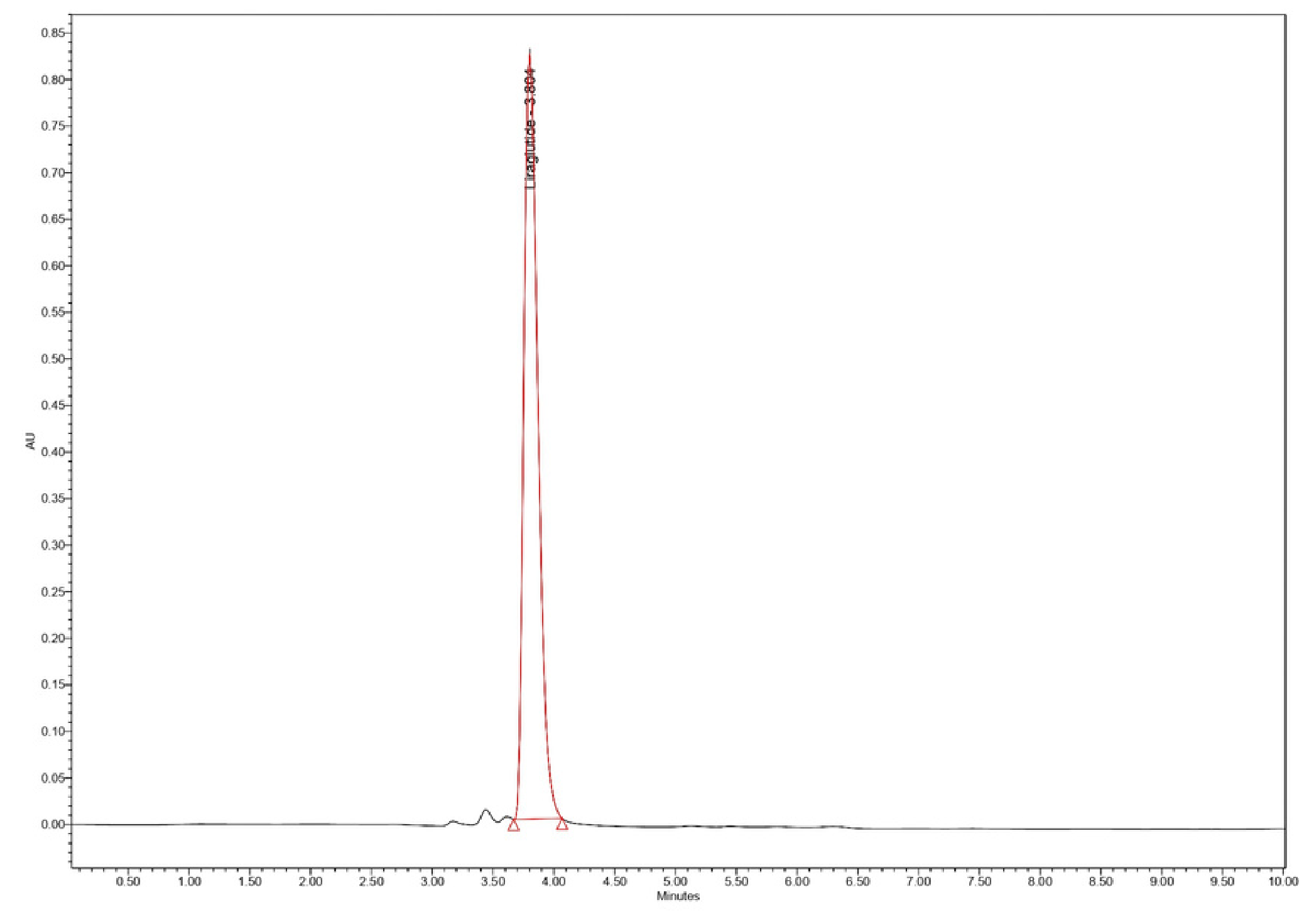This screenshot has height=924, width=1309.
Task: Click the 1.50 minutes tick label
Action: [250, 881]
